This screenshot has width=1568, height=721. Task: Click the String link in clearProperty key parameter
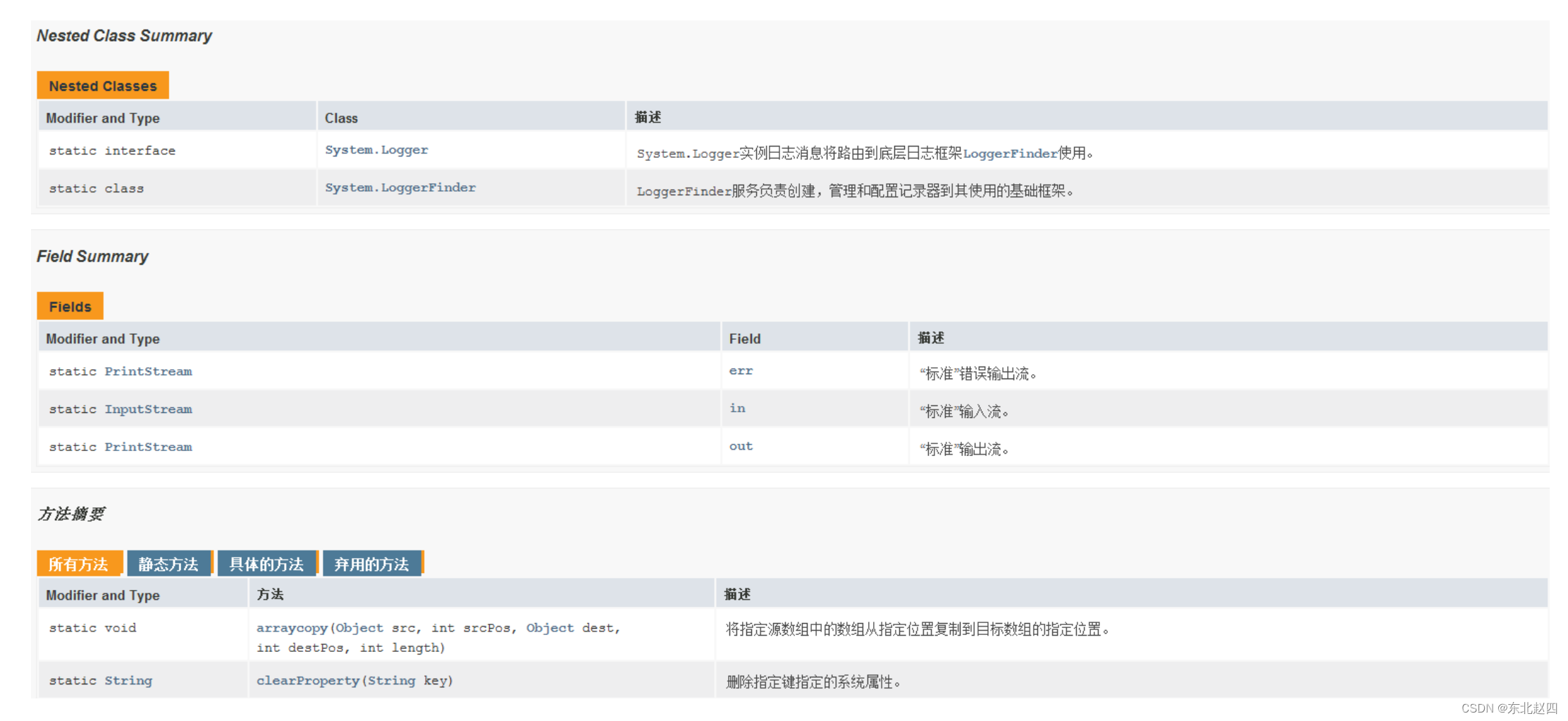coord(392,680)
